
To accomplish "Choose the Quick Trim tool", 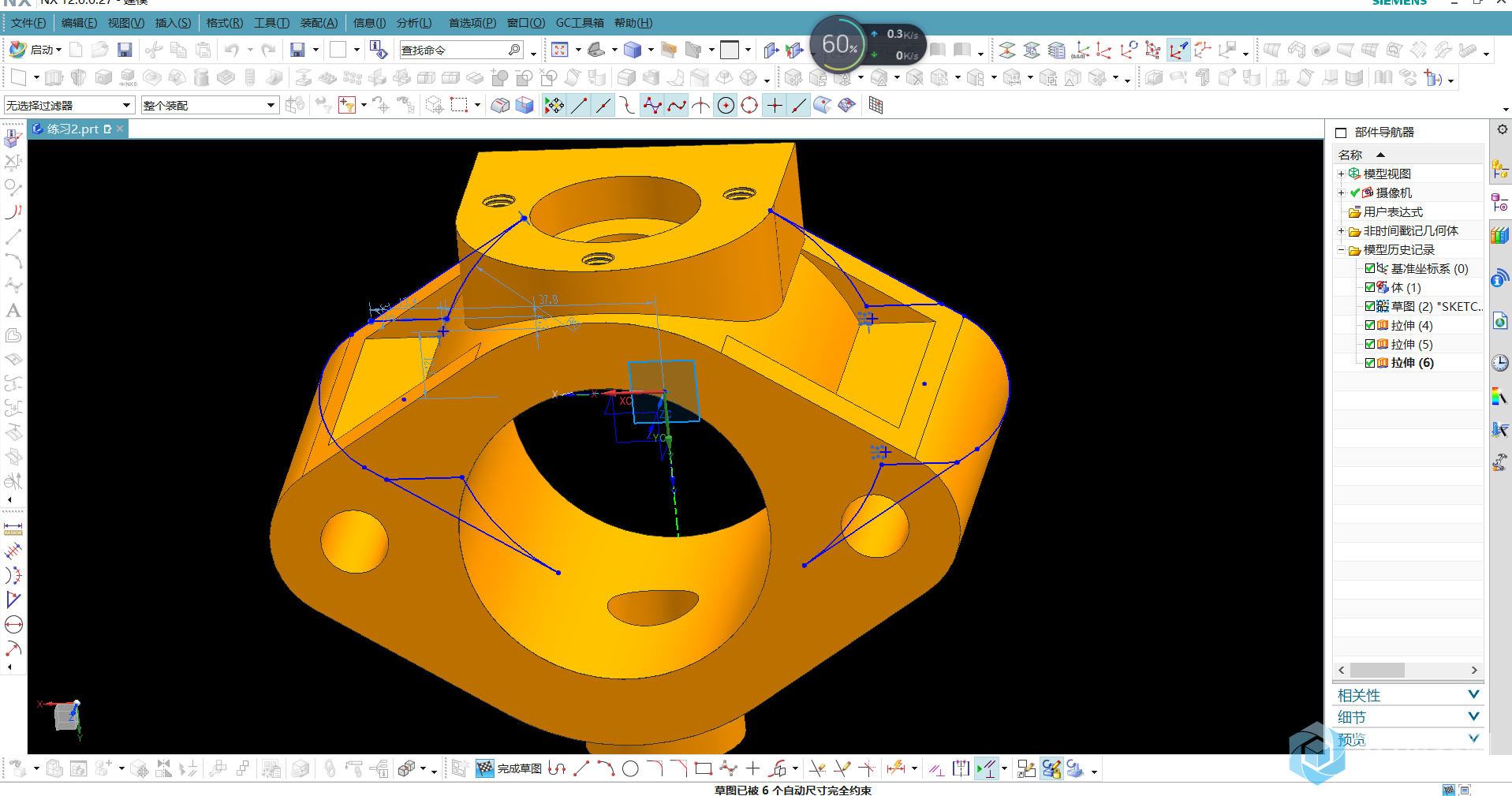I will pyautogui.click(x=818, y=768).
